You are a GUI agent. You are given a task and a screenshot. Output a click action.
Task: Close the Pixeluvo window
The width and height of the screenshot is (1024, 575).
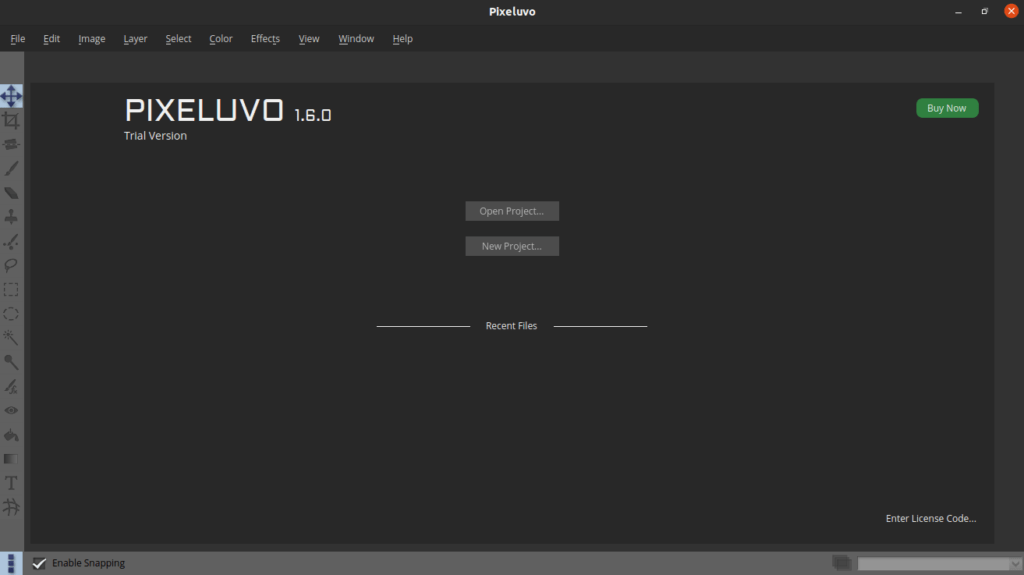point(1011,11)
